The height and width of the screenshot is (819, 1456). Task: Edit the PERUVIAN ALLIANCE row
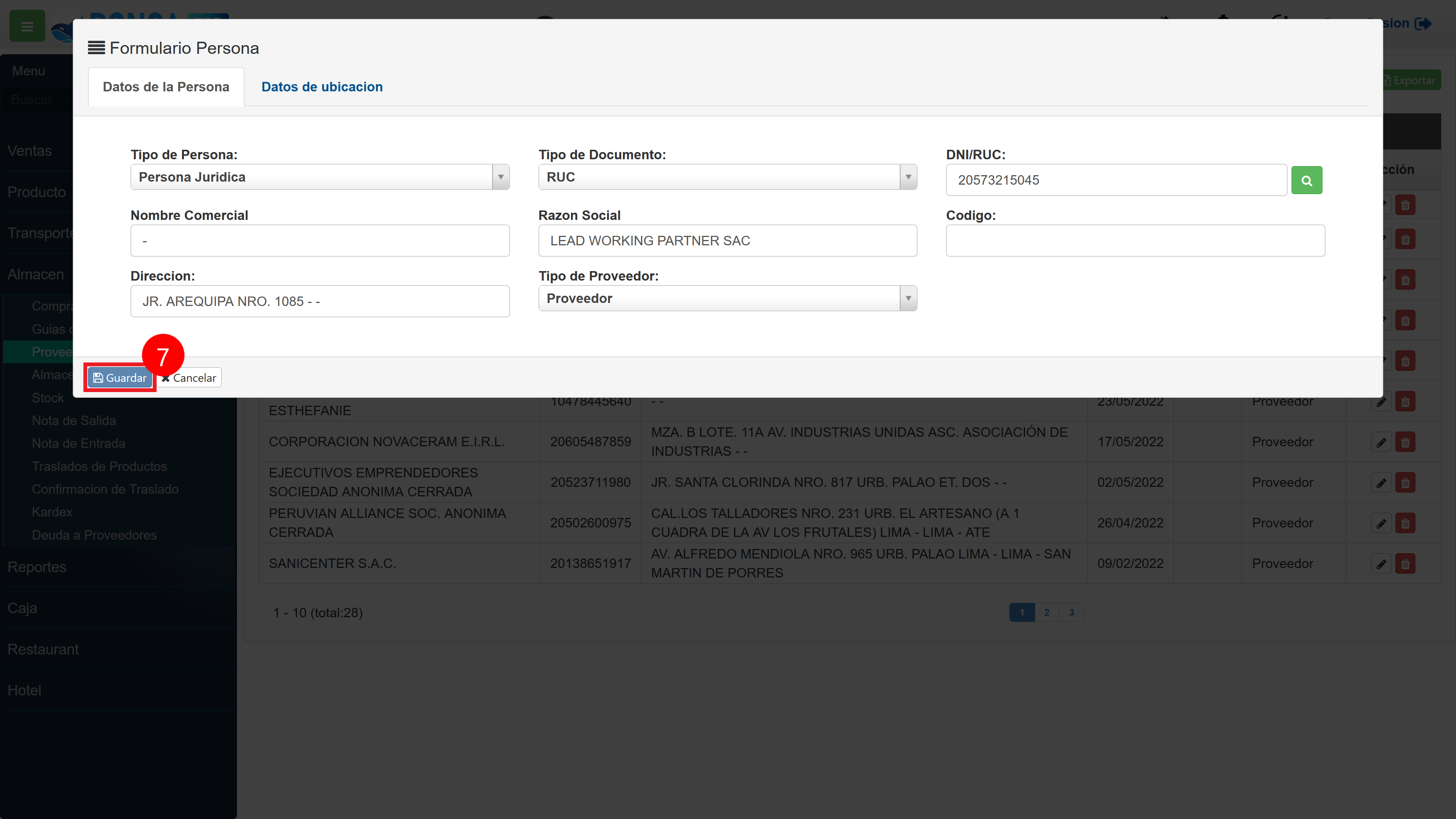click(1381, 523)
